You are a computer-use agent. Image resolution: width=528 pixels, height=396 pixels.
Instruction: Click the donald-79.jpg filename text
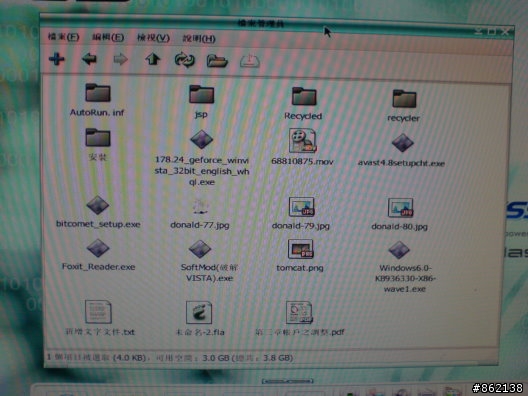[301, 226]
